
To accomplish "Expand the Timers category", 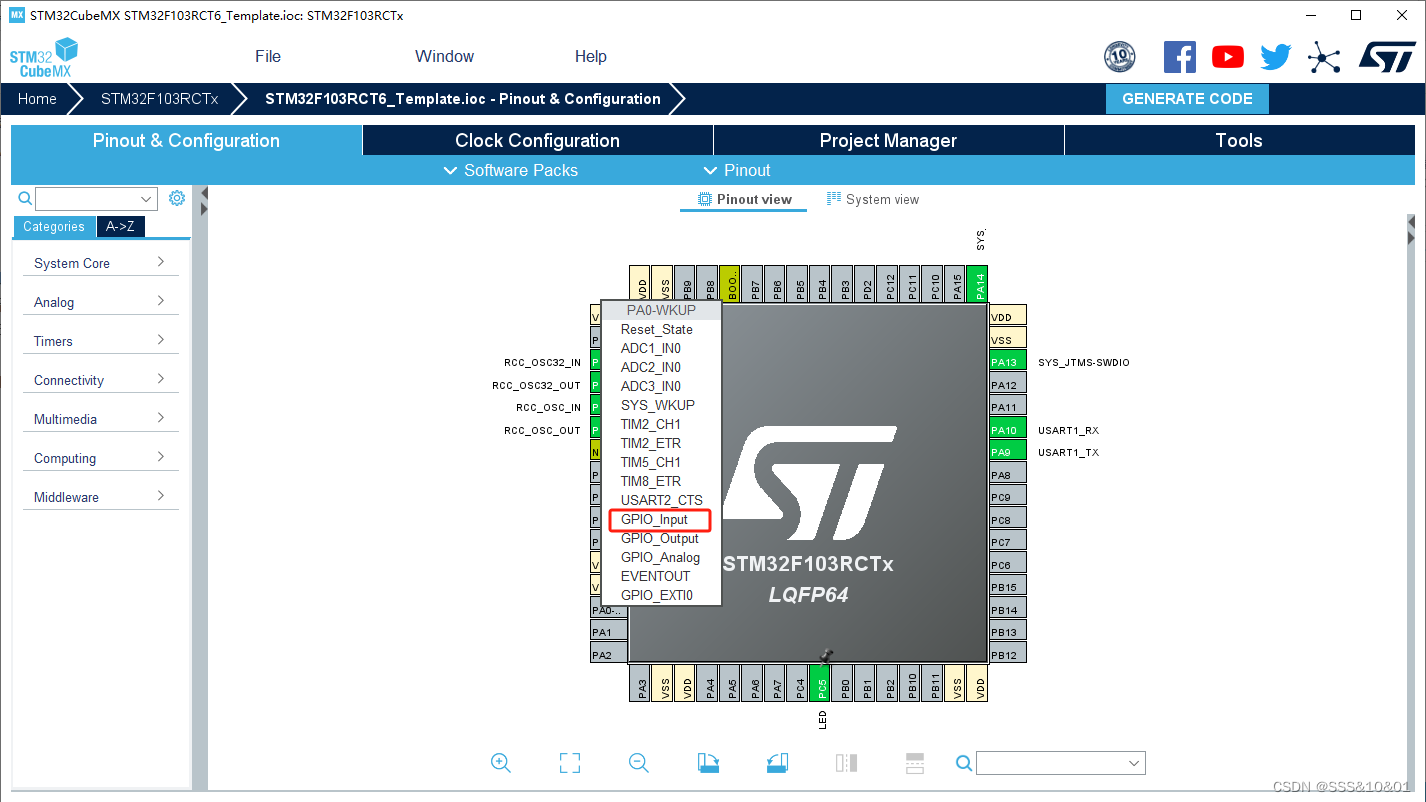I will tap(100, 341).
